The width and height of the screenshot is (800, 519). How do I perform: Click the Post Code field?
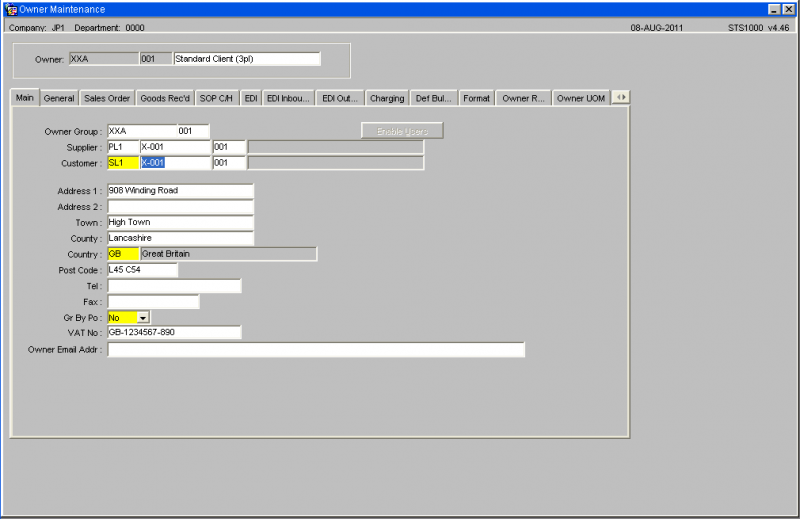pos(142,270)
